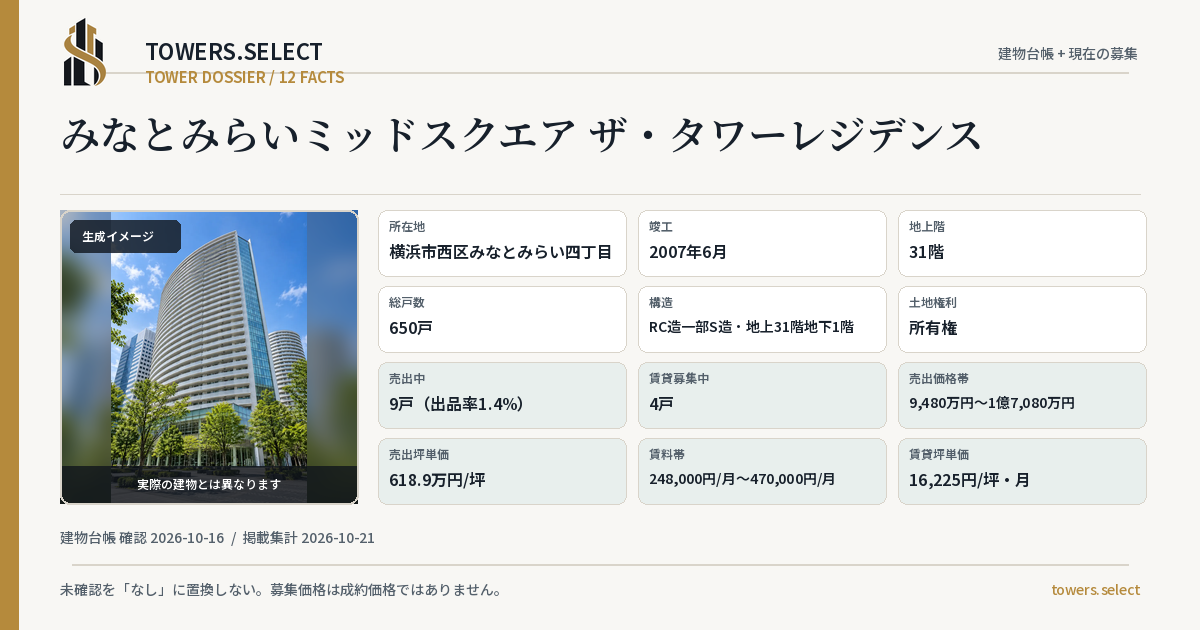Click the 売出中 9戸 listing card

coord(502,395)
